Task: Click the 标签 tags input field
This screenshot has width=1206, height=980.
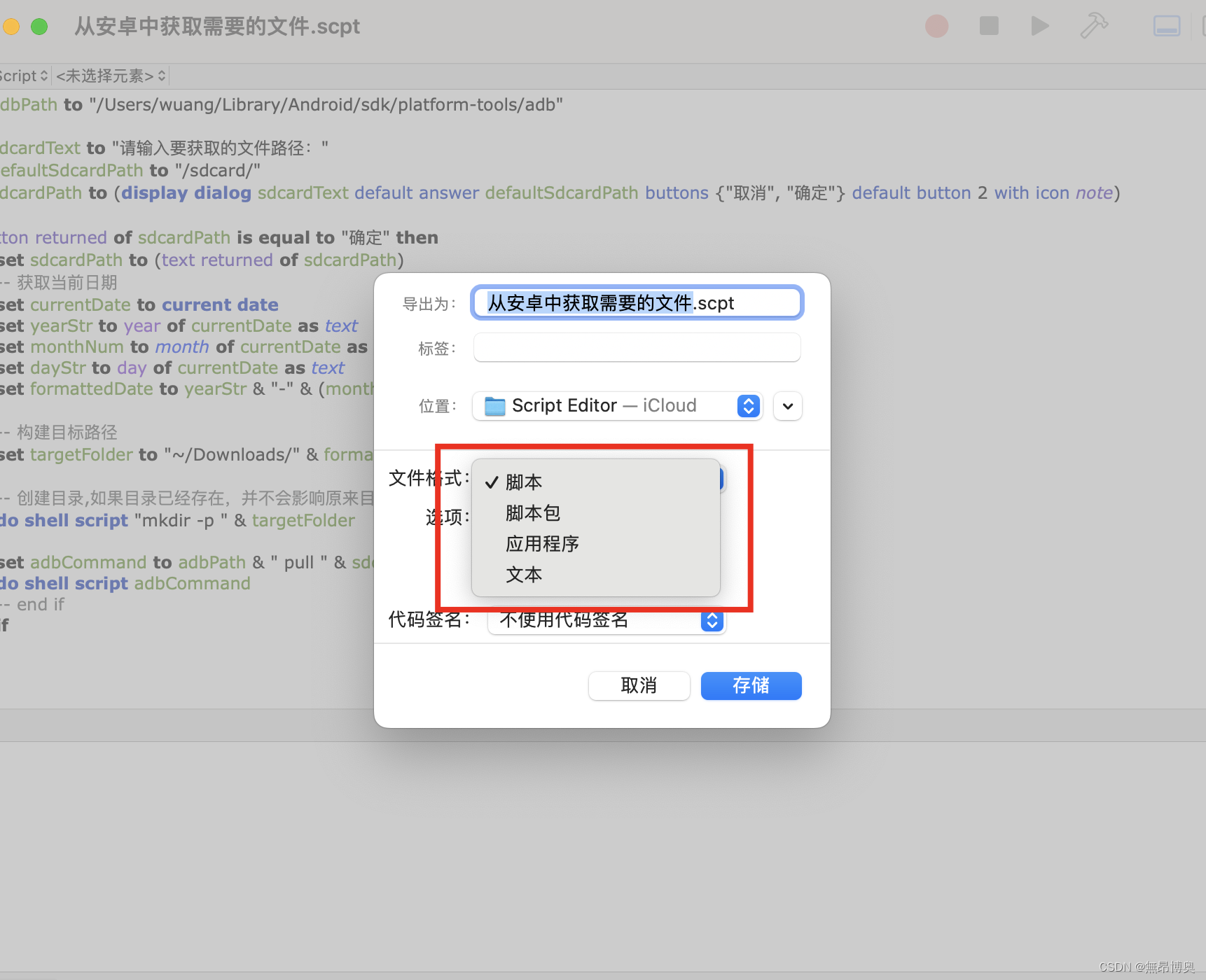Action: (637, 347)
